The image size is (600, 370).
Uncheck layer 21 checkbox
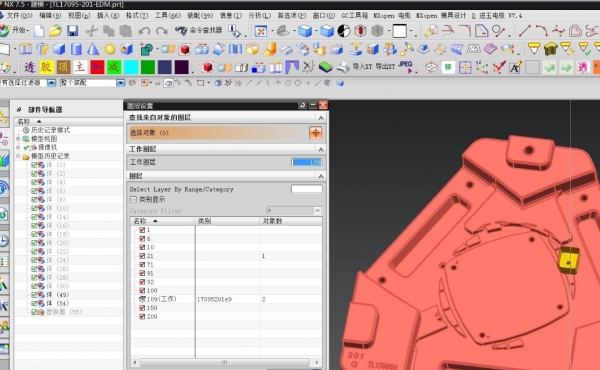coord(142,256)
